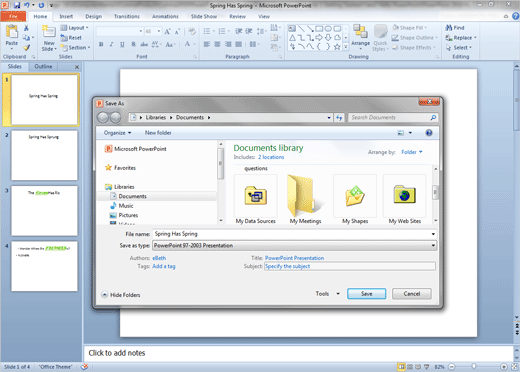This screenshot has width=520, height=372.
Task: Toggle Bold formatting in the Font group
Action: [101, 44]
